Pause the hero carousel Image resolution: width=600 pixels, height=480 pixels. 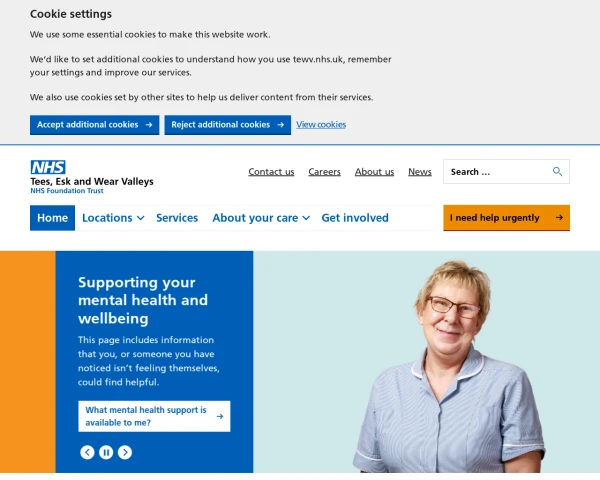pos(106,452)
